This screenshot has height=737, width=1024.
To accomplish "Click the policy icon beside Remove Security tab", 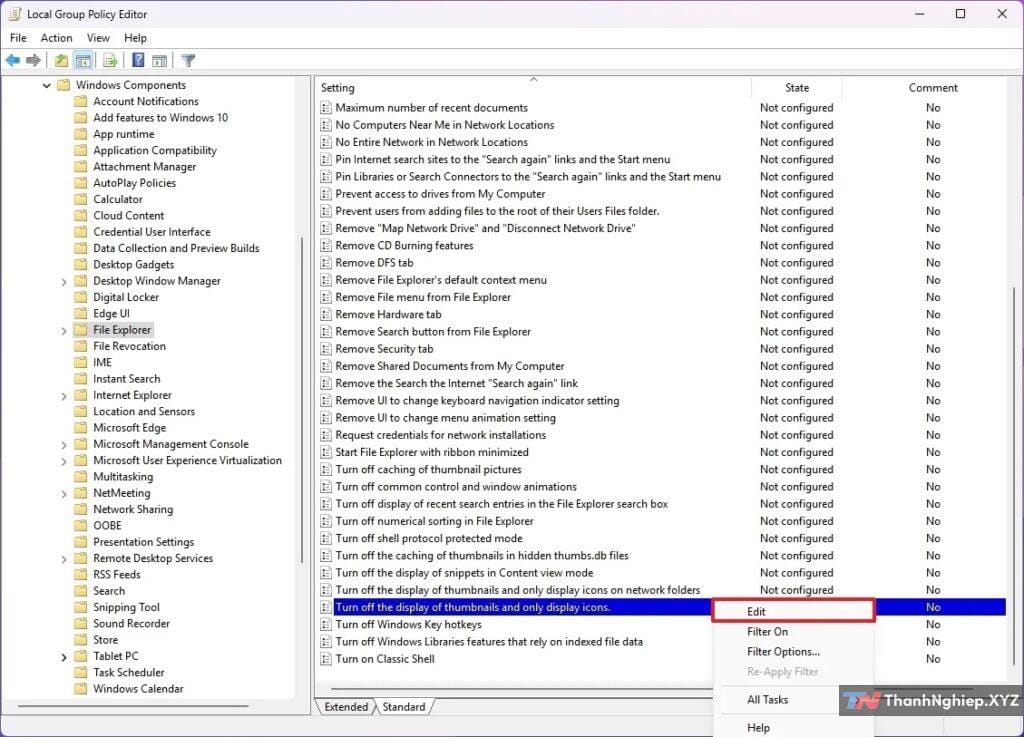I will (x=326, y=349).
